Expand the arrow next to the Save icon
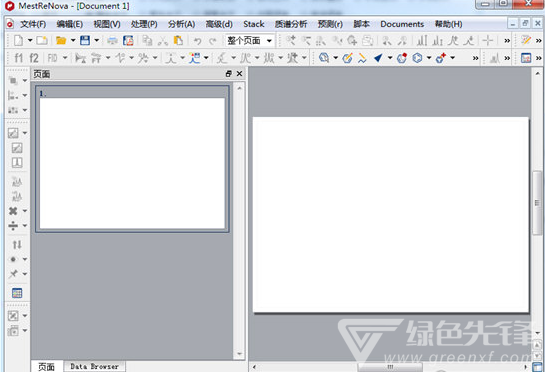The width and height of the screenshot is (545, 372). tap(97, 41)
